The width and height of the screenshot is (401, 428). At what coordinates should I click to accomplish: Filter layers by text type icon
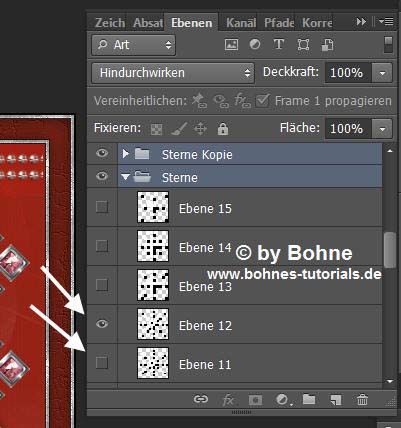(x=279, y=44)
